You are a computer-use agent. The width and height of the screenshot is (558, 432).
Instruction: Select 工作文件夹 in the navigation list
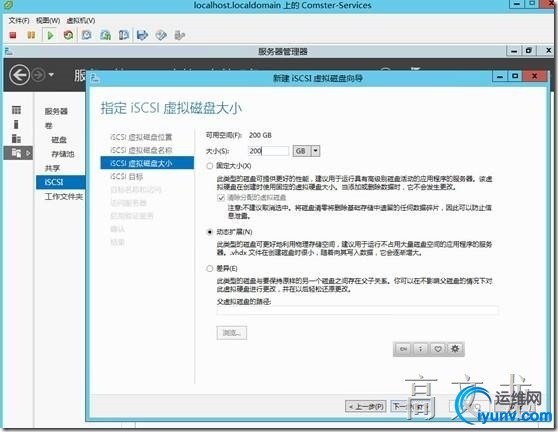pos(64,196)
